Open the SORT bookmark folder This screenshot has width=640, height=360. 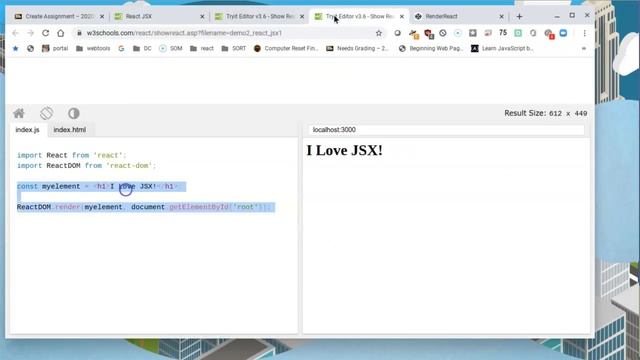coord(234,48)
